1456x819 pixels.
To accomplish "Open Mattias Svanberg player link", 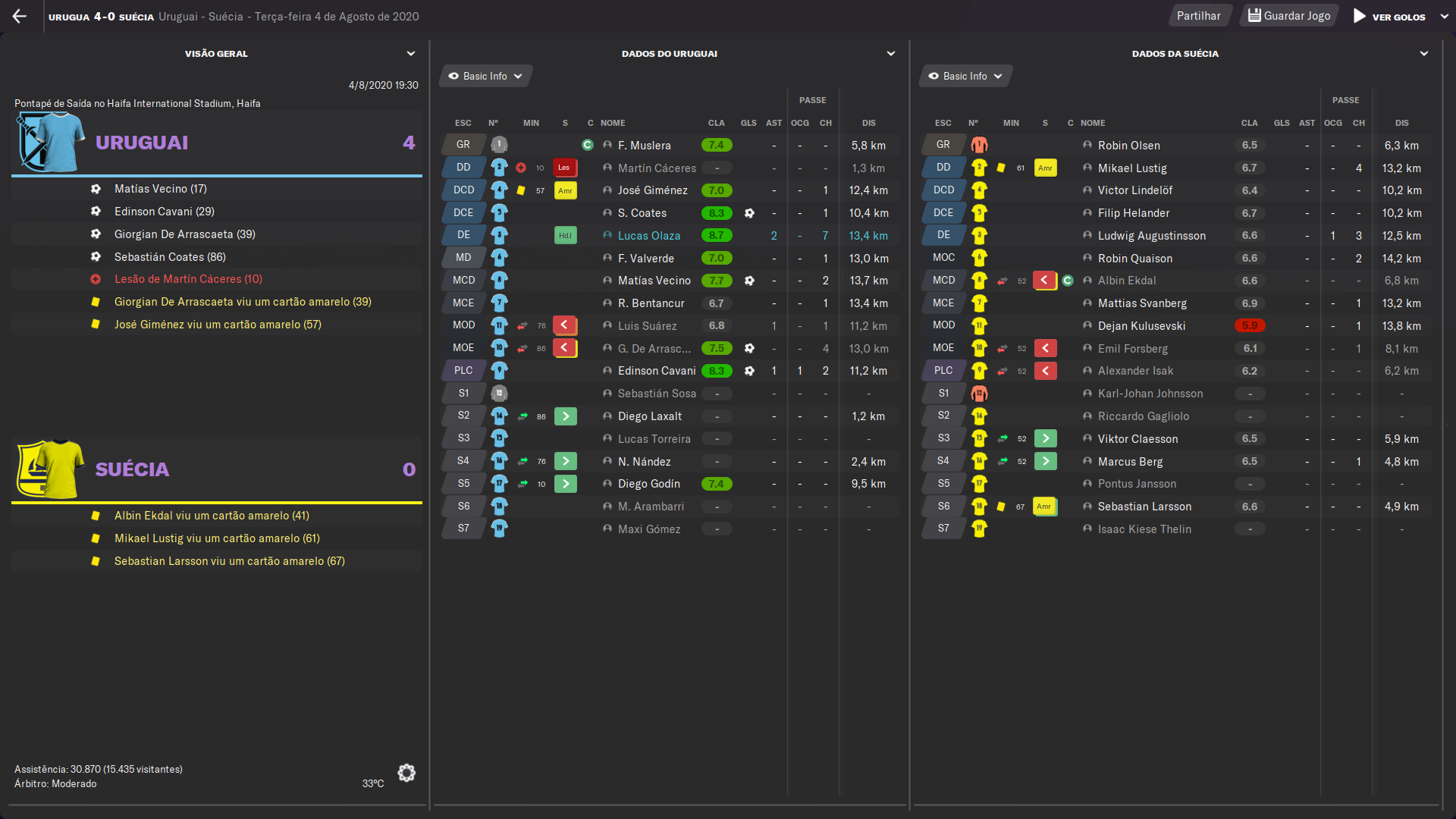I will (1142, 303).
